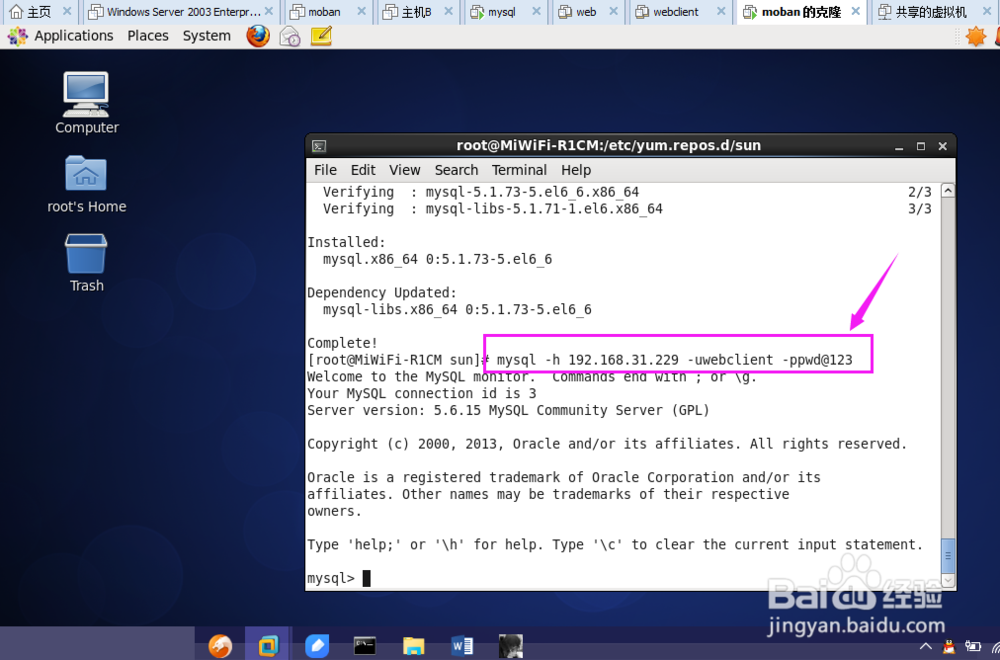Image resolution: width=1000 pixels, height=660 pixels.
Task: Close the 主机B tab
Action: pos(449,11)
